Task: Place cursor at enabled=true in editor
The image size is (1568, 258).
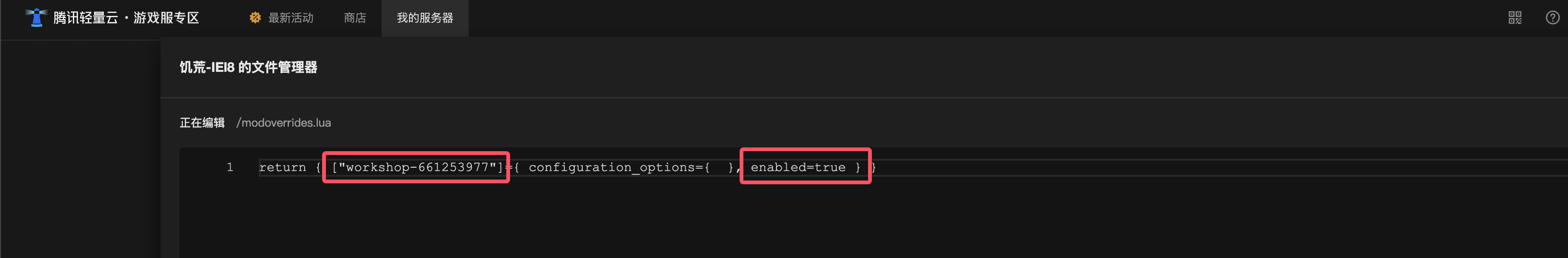Action: pyautogui.click(x=797, y=167)
